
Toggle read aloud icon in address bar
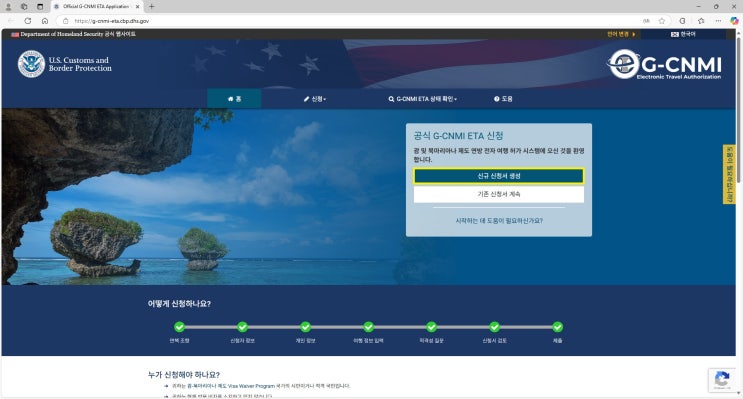point(646,21)
